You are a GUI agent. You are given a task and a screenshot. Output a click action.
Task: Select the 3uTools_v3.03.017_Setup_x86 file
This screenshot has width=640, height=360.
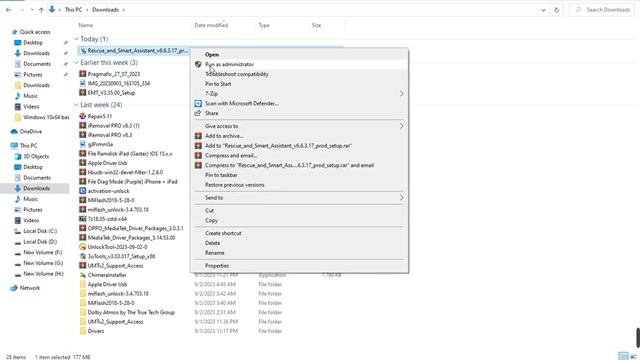click(x=121, y=256)
